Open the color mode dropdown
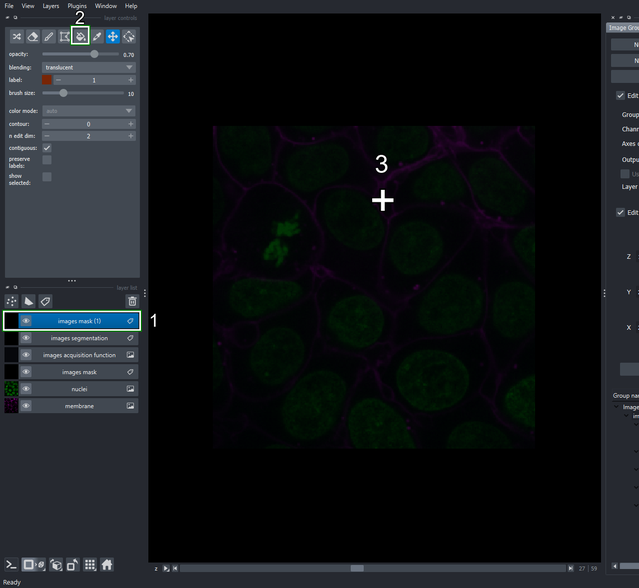 click(89, 111)
